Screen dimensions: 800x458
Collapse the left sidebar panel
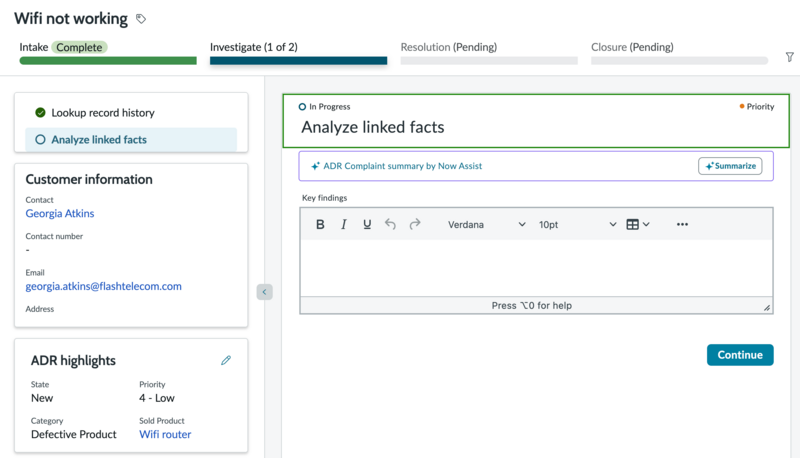coord(264,292)
